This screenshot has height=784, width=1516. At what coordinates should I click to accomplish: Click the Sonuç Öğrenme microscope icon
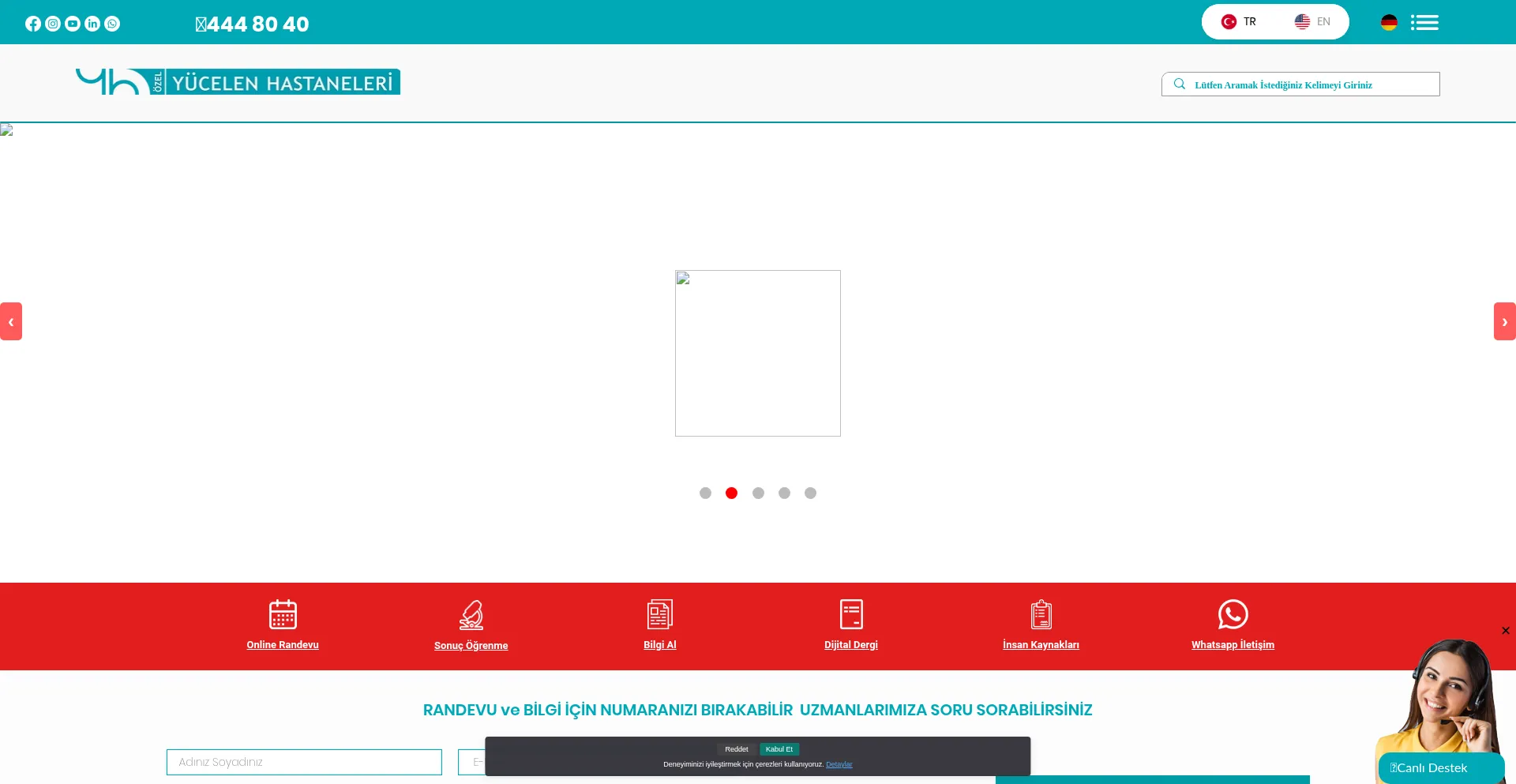pyautogui.click(x=471, y=614)
